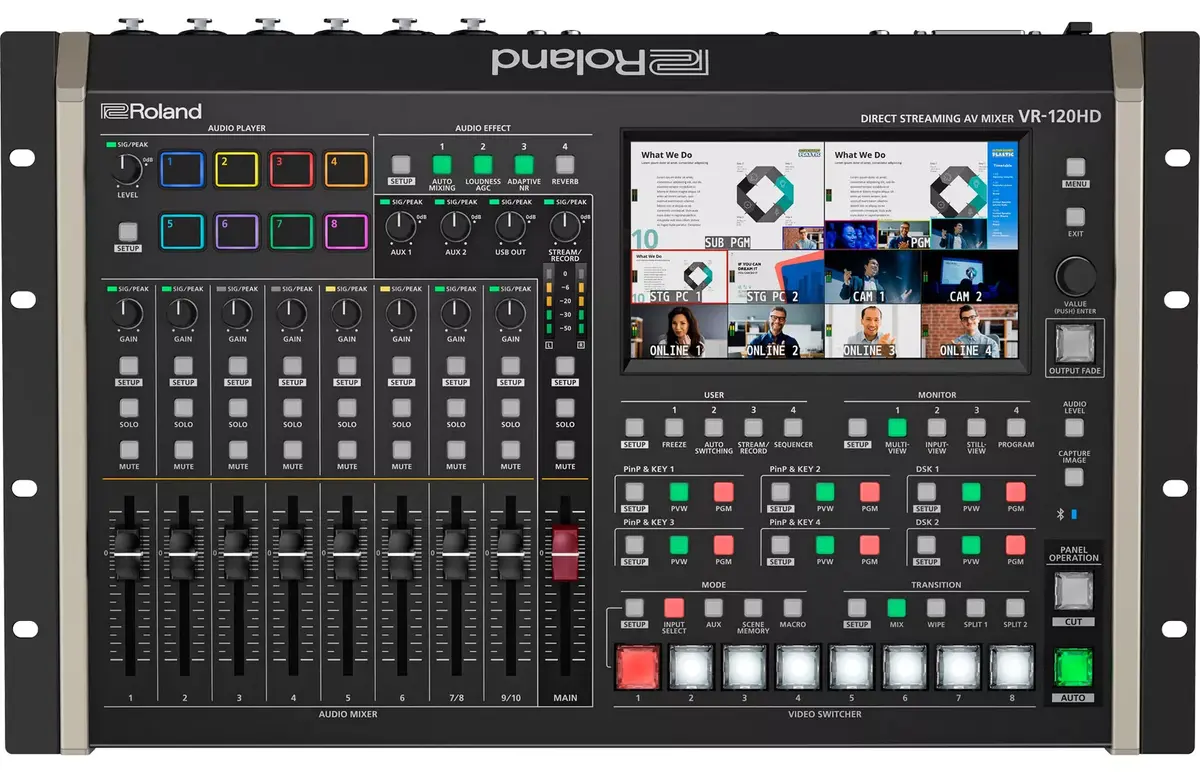Enable DSK 2 PVW

coord(971,545)
